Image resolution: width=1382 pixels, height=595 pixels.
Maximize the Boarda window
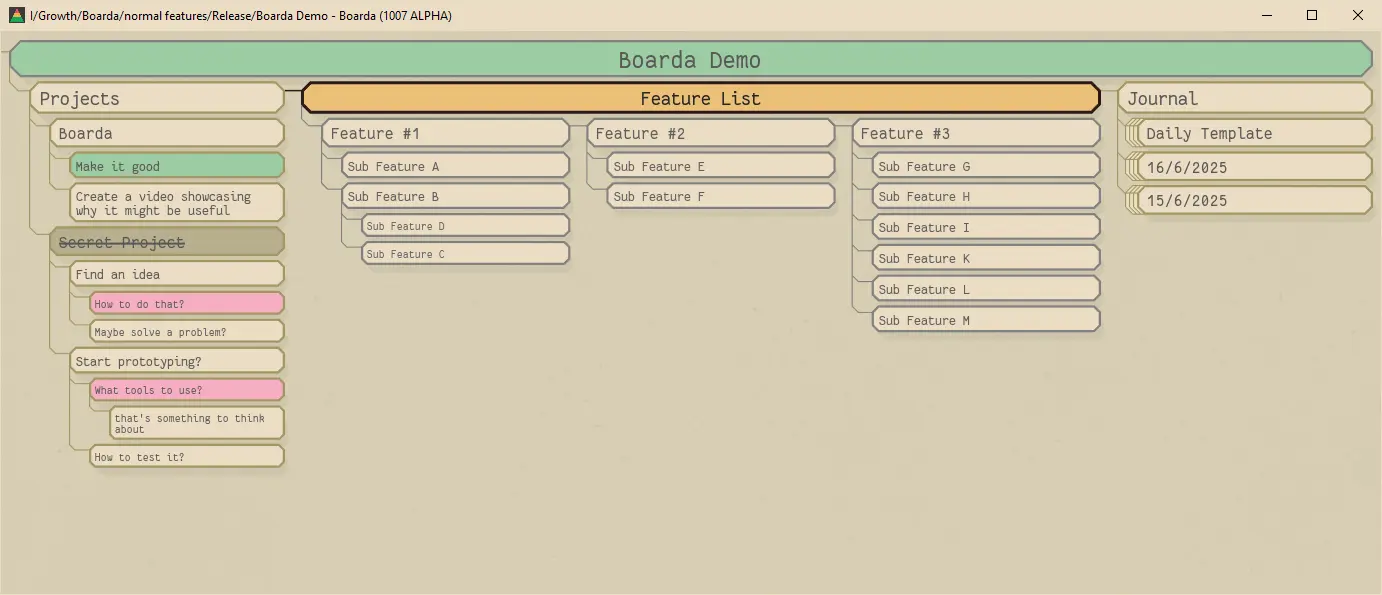point(1312,15)
